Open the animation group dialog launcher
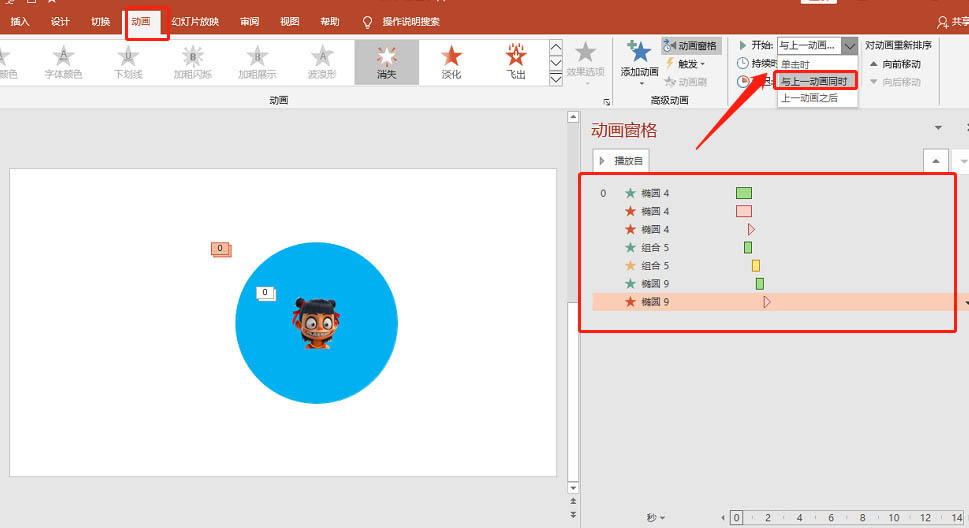The image size is (969, 528). pyautogui.click(x=606, y=102)
